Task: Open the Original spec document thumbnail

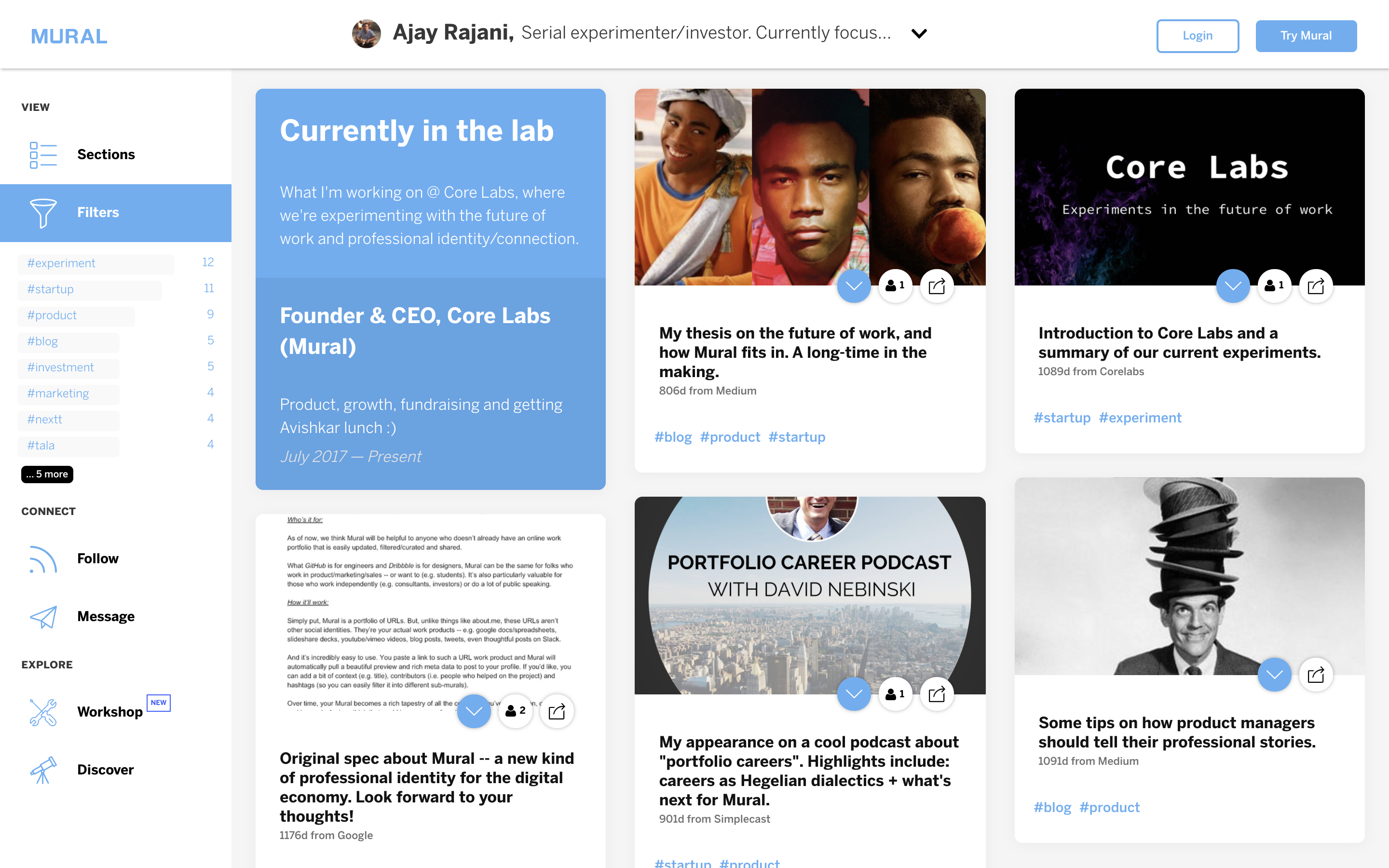Action: click(431, 612)
